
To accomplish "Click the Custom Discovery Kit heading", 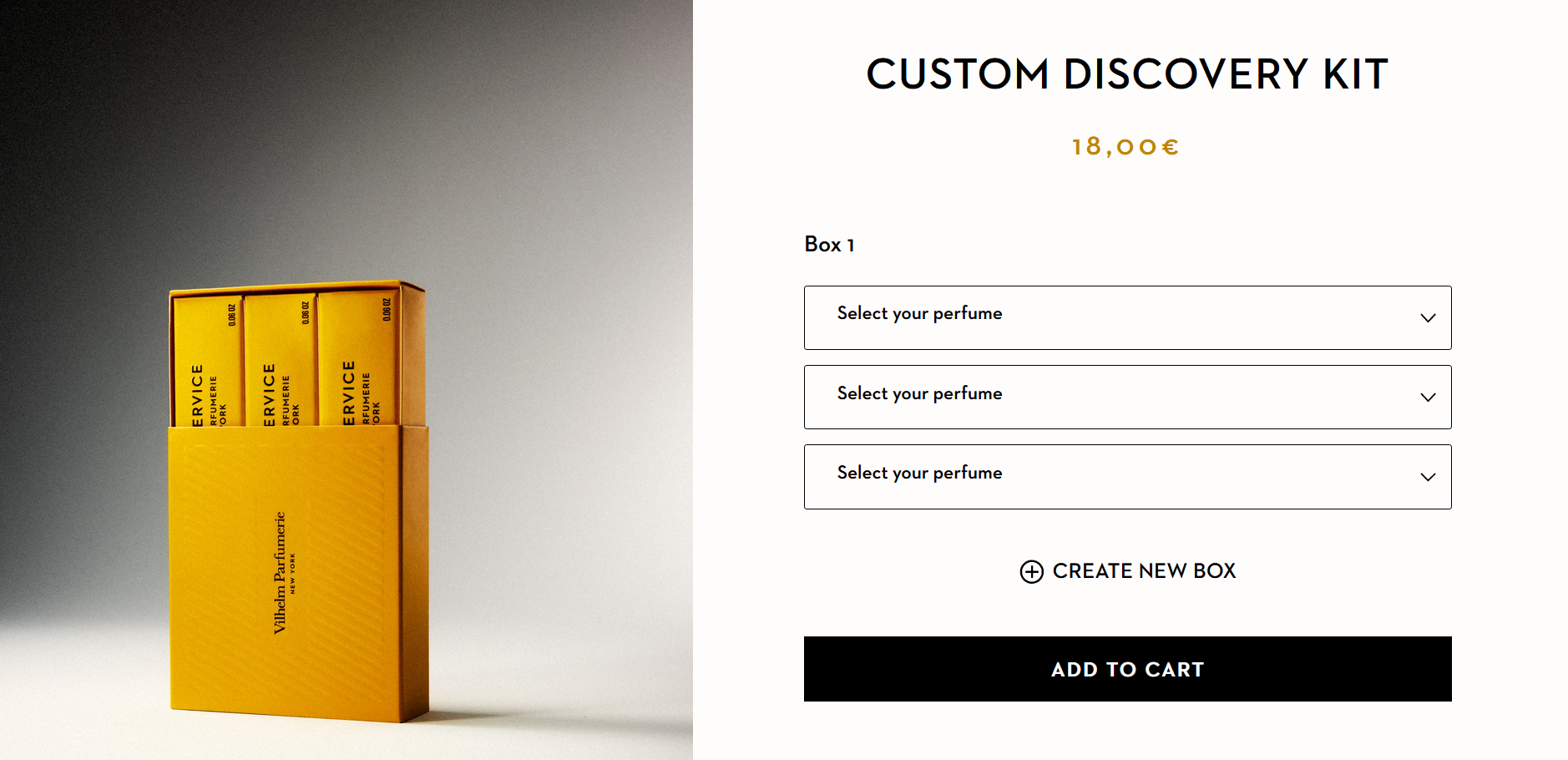I will click(1126, 74).
